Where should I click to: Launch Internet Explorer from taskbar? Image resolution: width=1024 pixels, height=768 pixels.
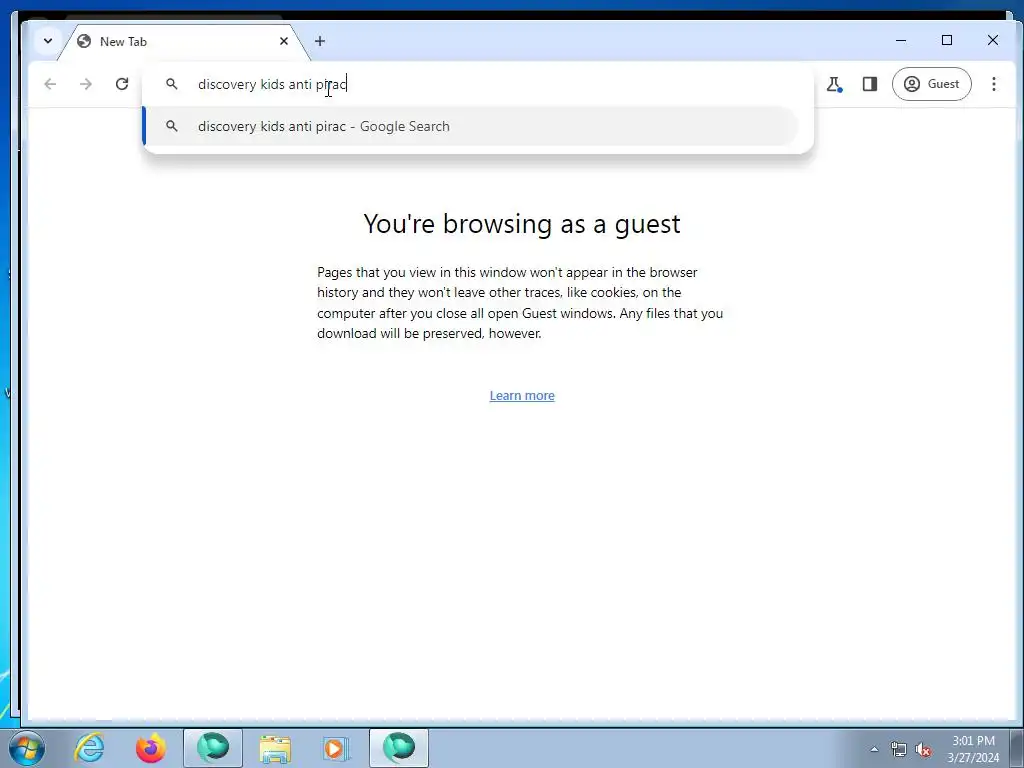tap(89, 748)
